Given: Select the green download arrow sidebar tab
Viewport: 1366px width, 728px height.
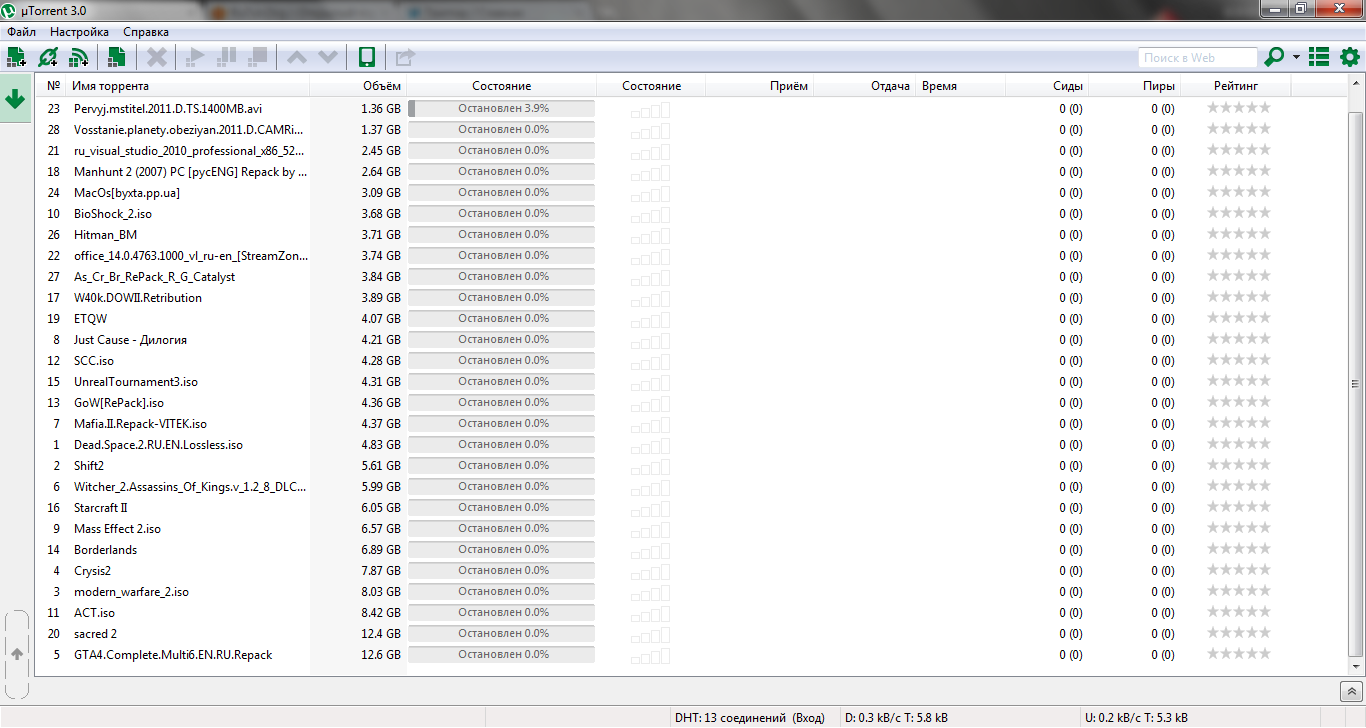Looking at the screenshot, I should (x=15, y=99).
